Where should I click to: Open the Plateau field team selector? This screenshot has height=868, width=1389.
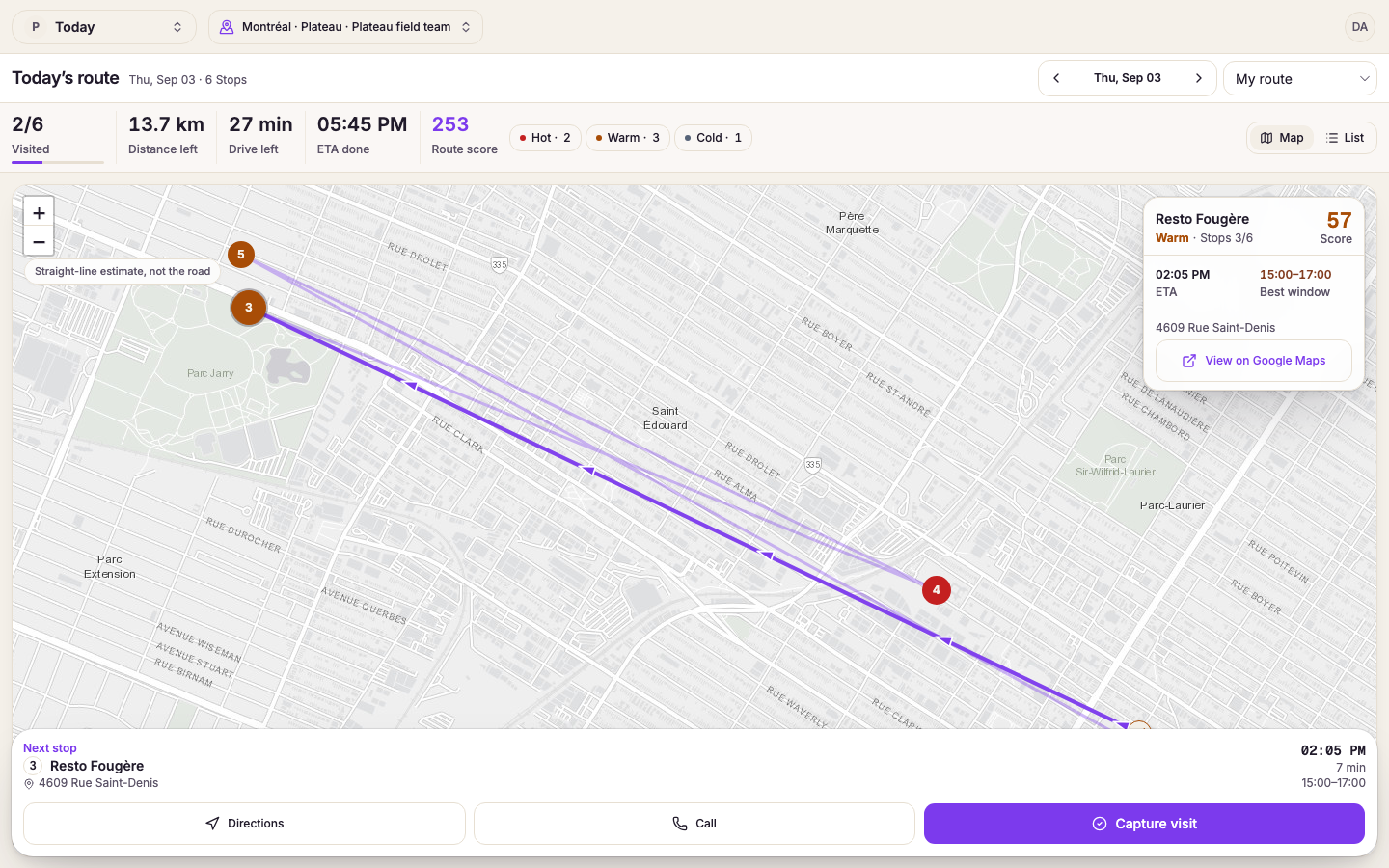(345, 27)
